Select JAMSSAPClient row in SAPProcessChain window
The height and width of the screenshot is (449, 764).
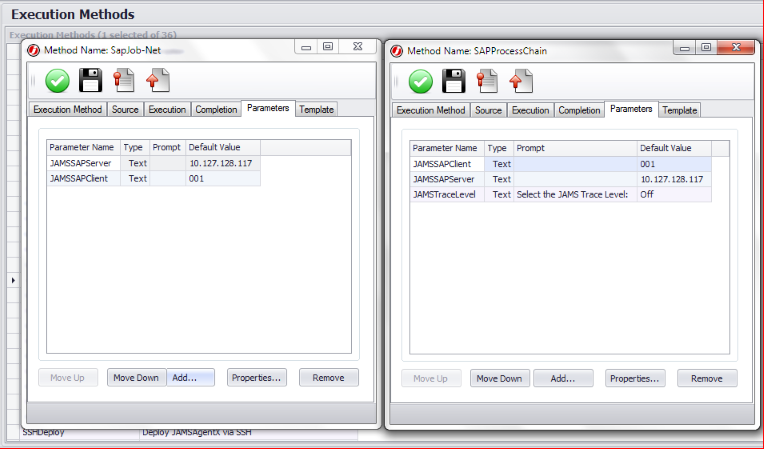[561, 164]
